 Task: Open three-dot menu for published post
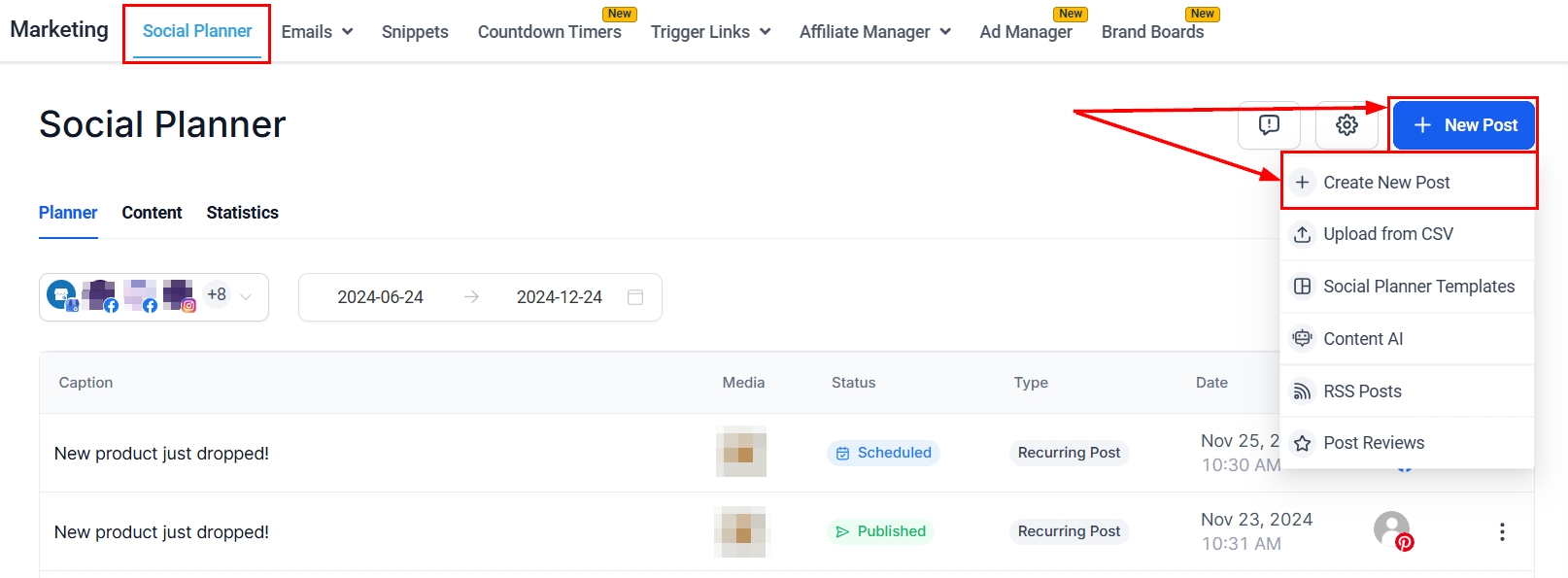pyautogui.click(x=1502, y=532)
